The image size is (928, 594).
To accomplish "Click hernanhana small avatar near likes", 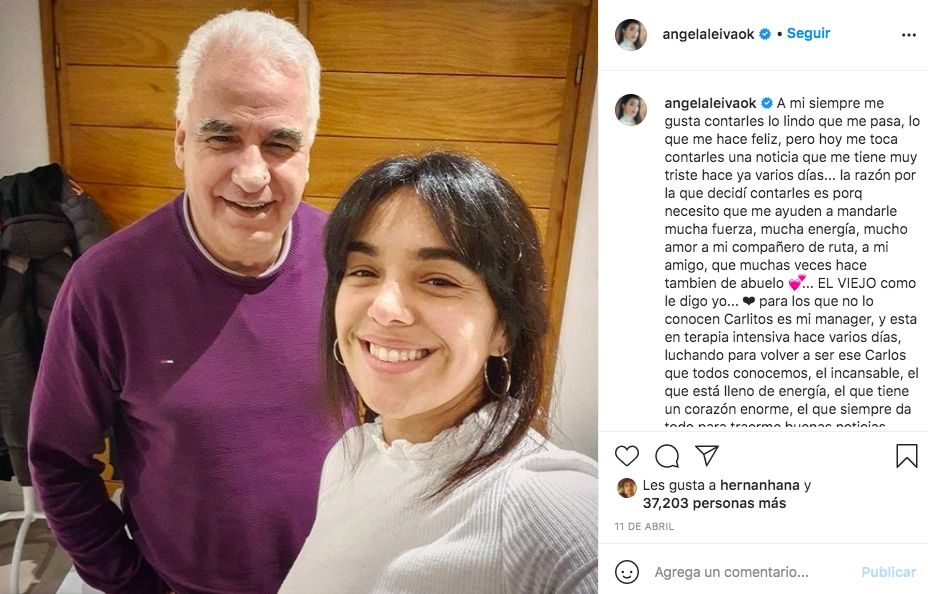I will point(627,488).
